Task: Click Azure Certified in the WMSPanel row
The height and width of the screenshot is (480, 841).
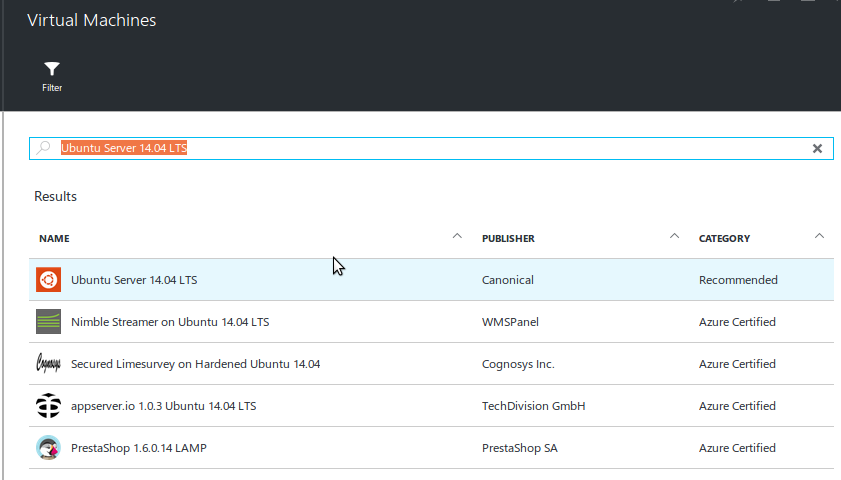Action: (737, 322)
